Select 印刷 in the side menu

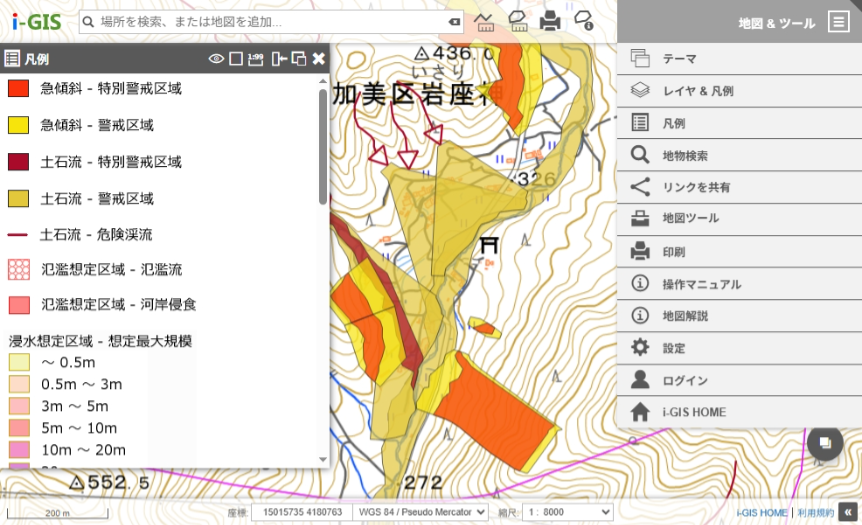coord(739,251)
